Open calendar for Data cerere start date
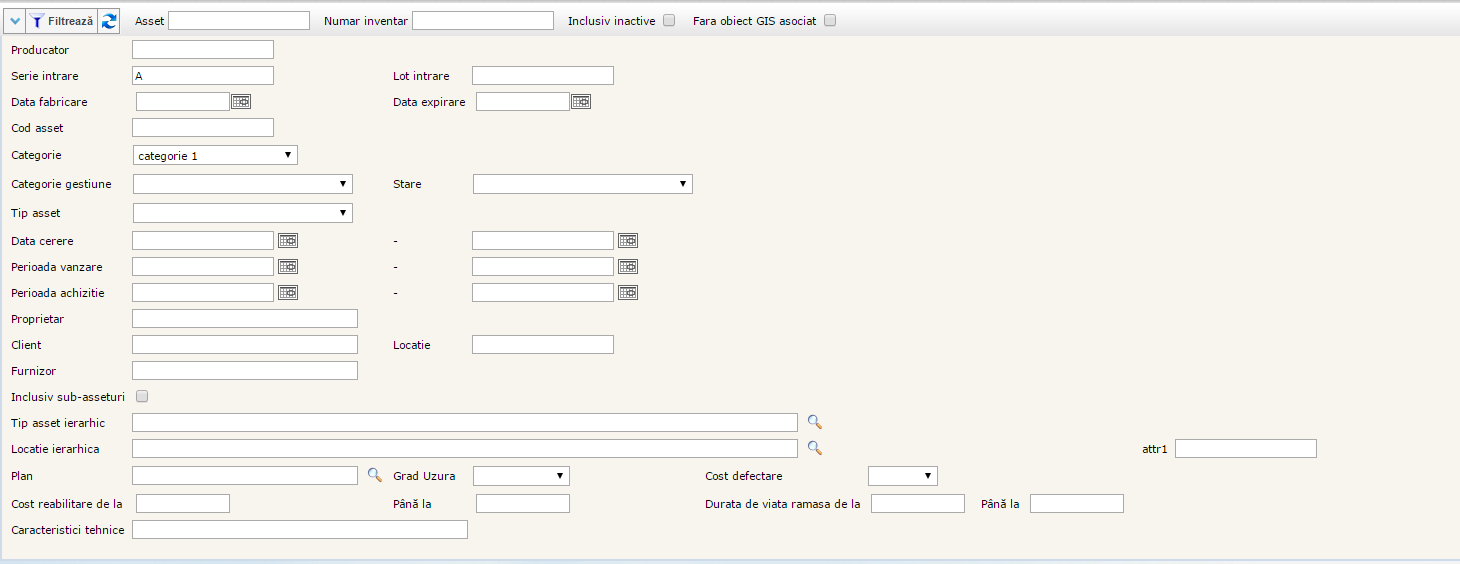Image resolution: width=1460 pixels, height=564 pixels. [288, 240]
